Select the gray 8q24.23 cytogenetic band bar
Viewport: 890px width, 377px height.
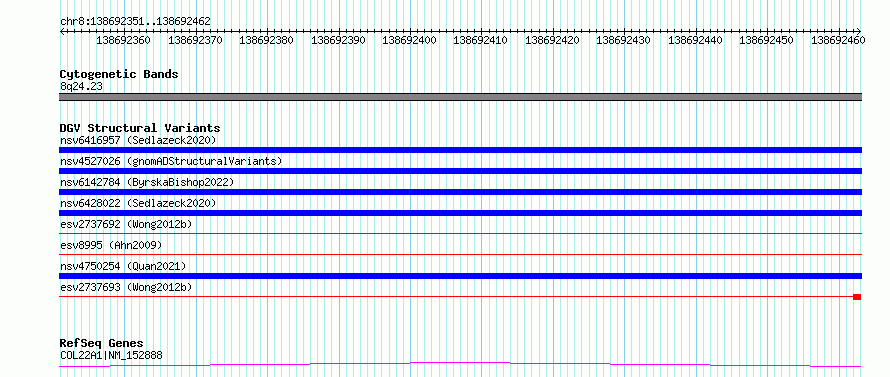coord(460,97)
